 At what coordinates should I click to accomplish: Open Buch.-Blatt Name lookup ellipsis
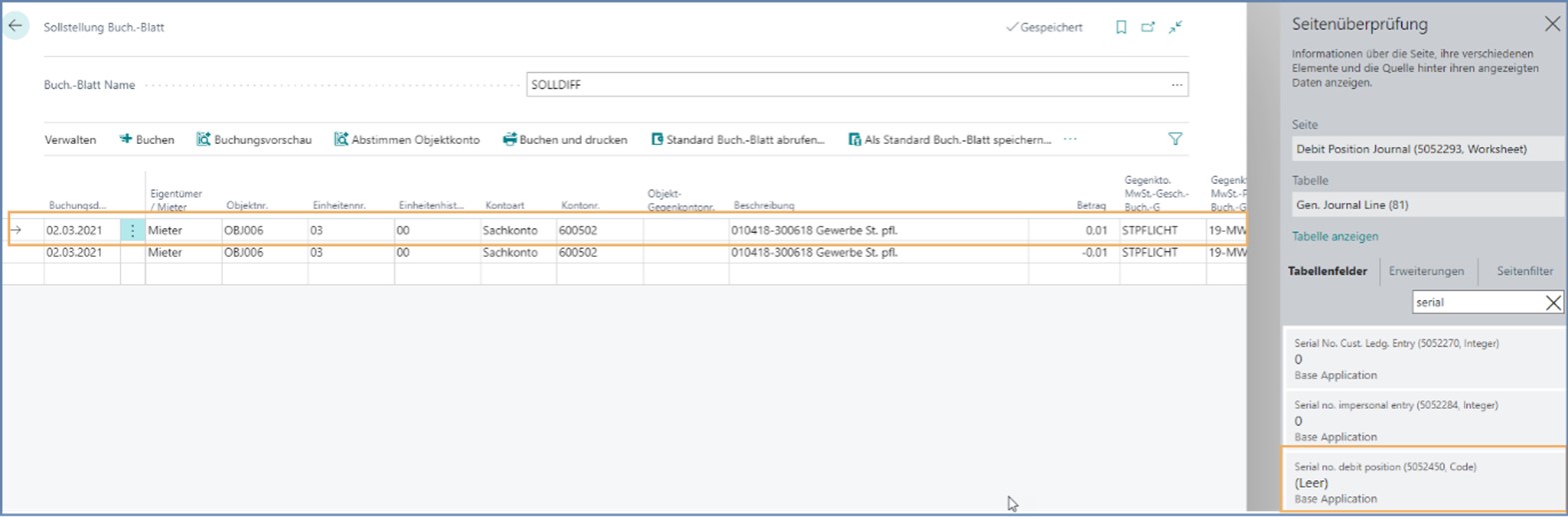1177,85
